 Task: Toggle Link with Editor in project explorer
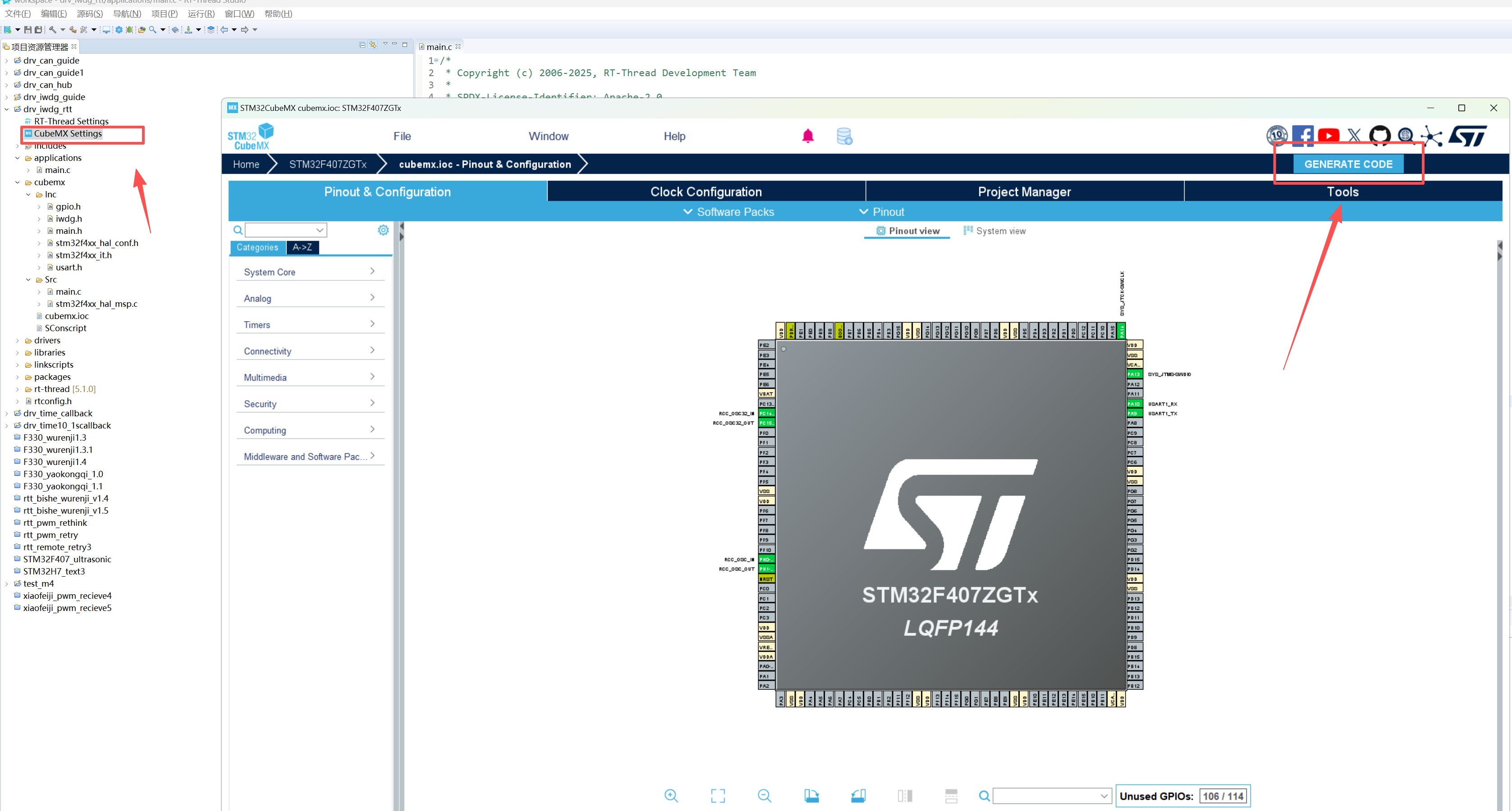pyautogui.click(x=373, y=45)
